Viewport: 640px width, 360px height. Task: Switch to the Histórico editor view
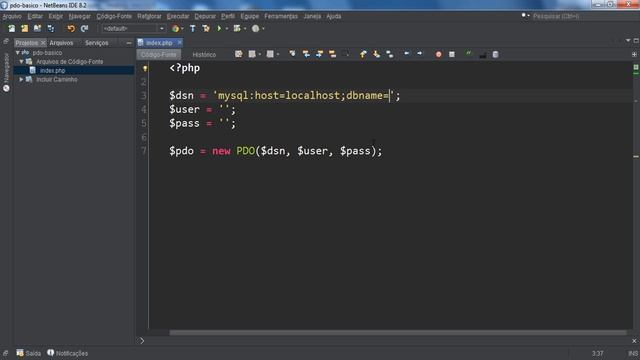pyautogui.click(x=204, y=54)
